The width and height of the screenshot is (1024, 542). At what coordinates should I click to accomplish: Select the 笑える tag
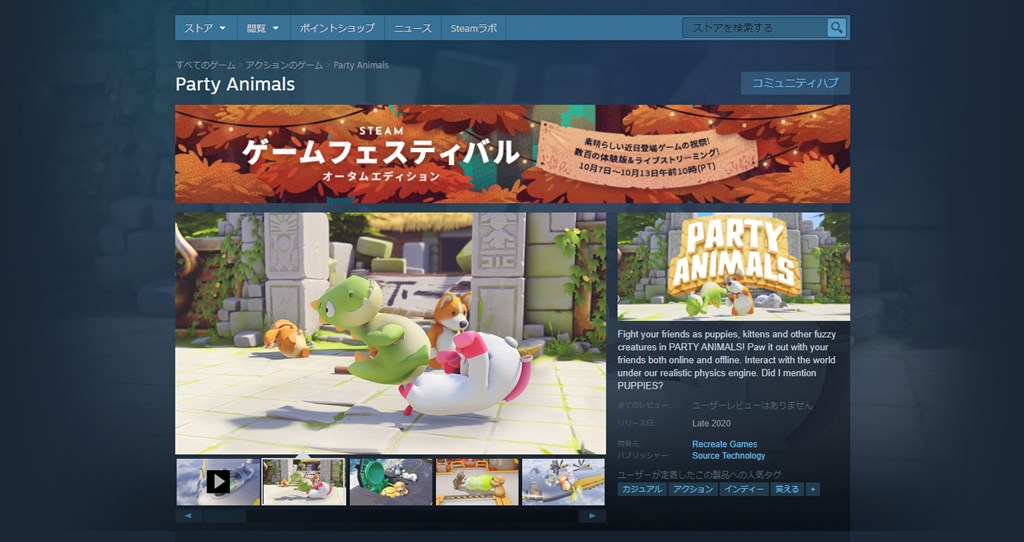787,489
